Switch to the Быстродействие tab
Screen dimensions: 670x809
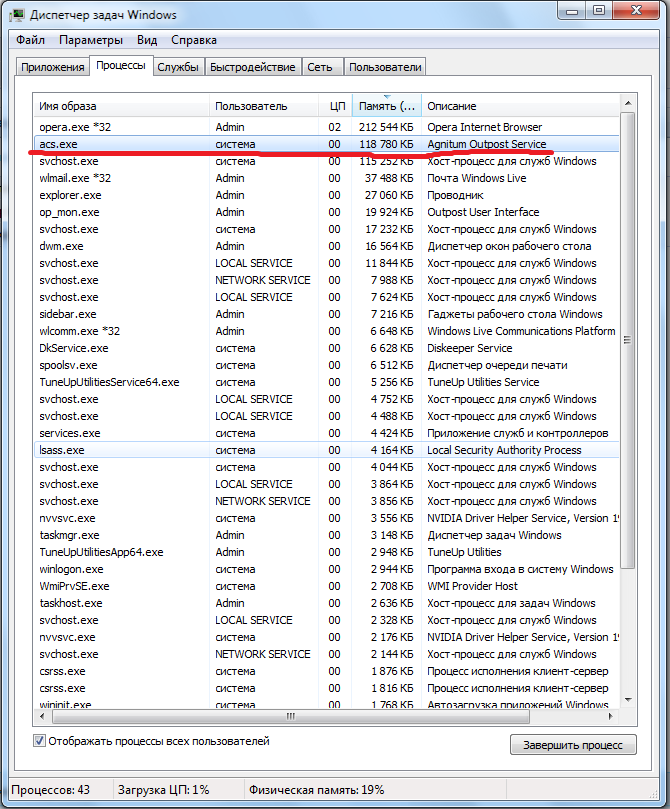point(253,67)
